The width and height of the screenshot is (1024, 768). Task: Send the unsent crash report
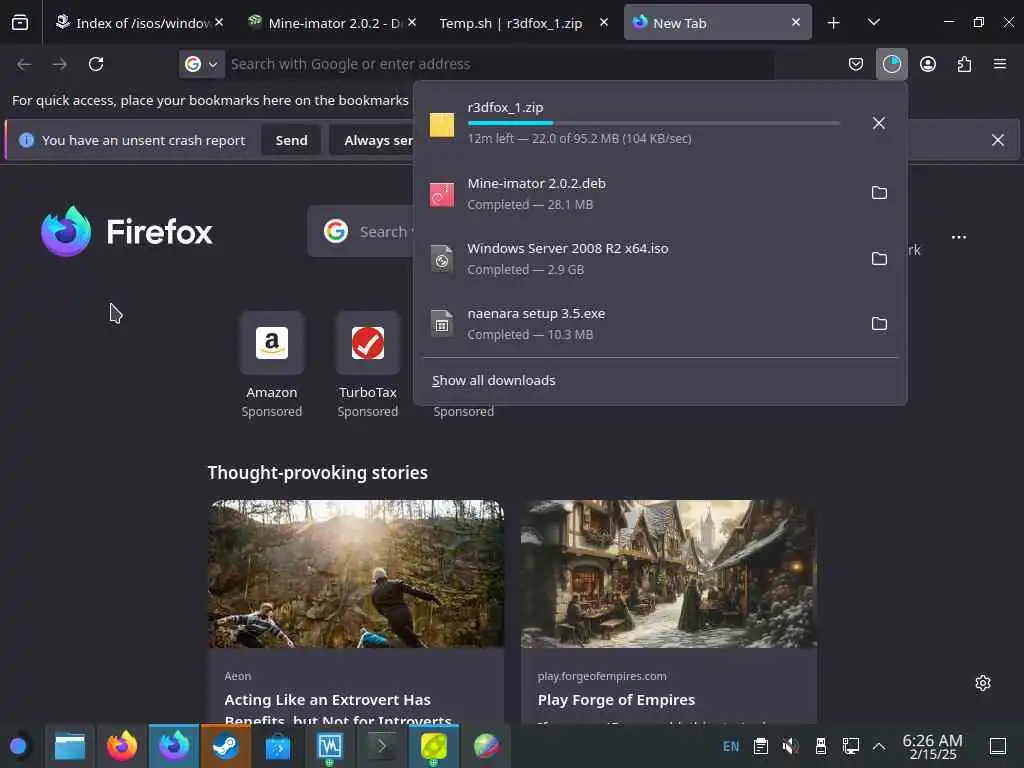291,140
